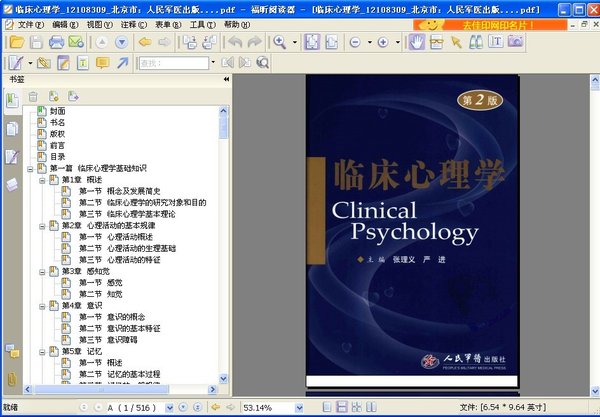The height and width of the screenshot is (417, 600).
Task: Open Search with the binoculars icon
Action: (x=476, y=42)
